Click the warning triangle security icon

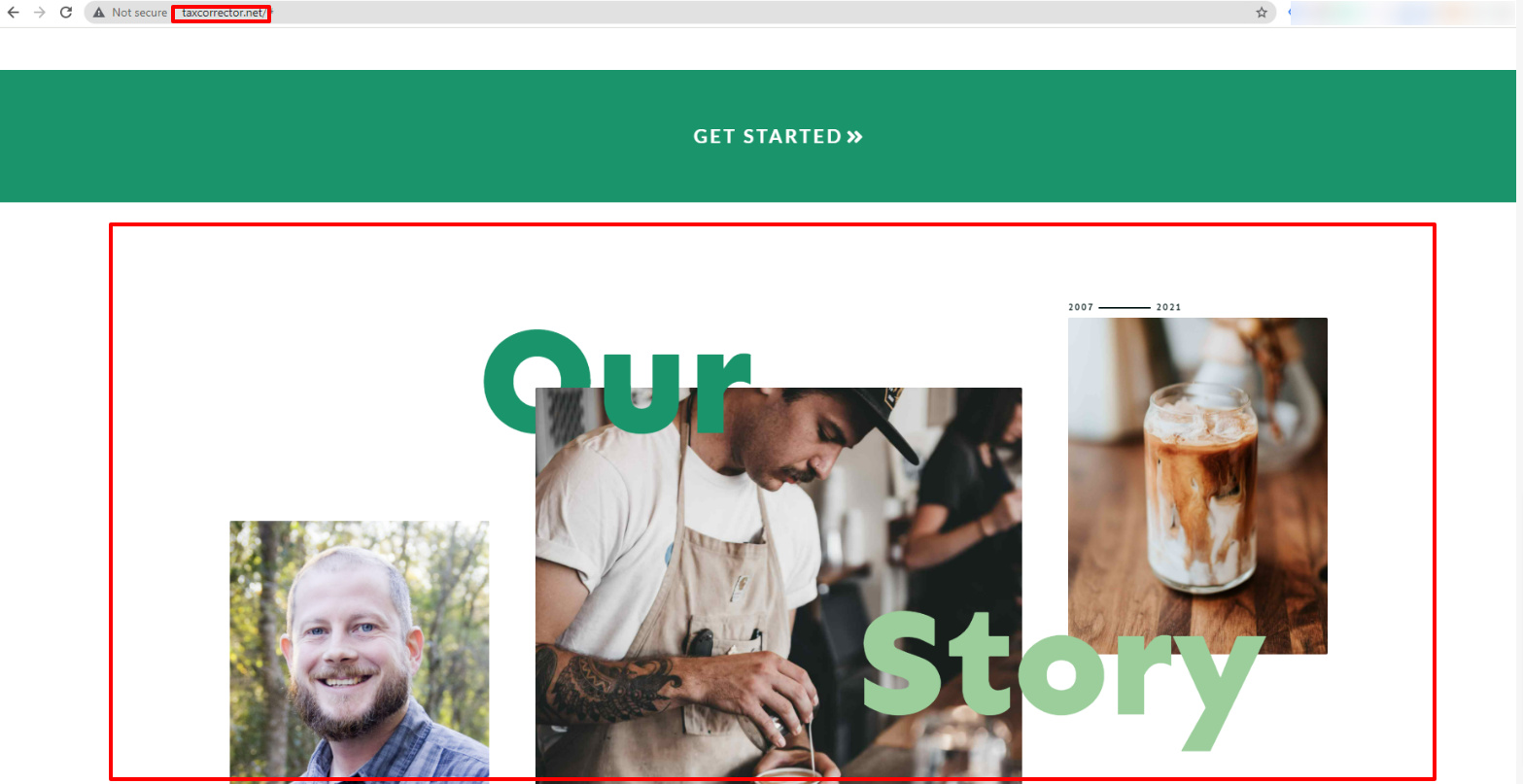pos(98,13)
